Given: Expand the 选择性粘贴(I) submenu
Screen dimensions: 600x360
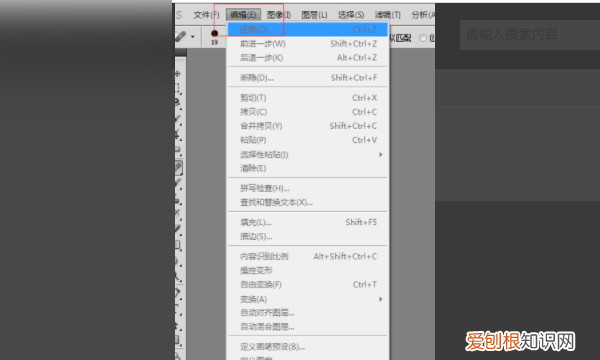Looking at the screenshot, I should [308, 155].
